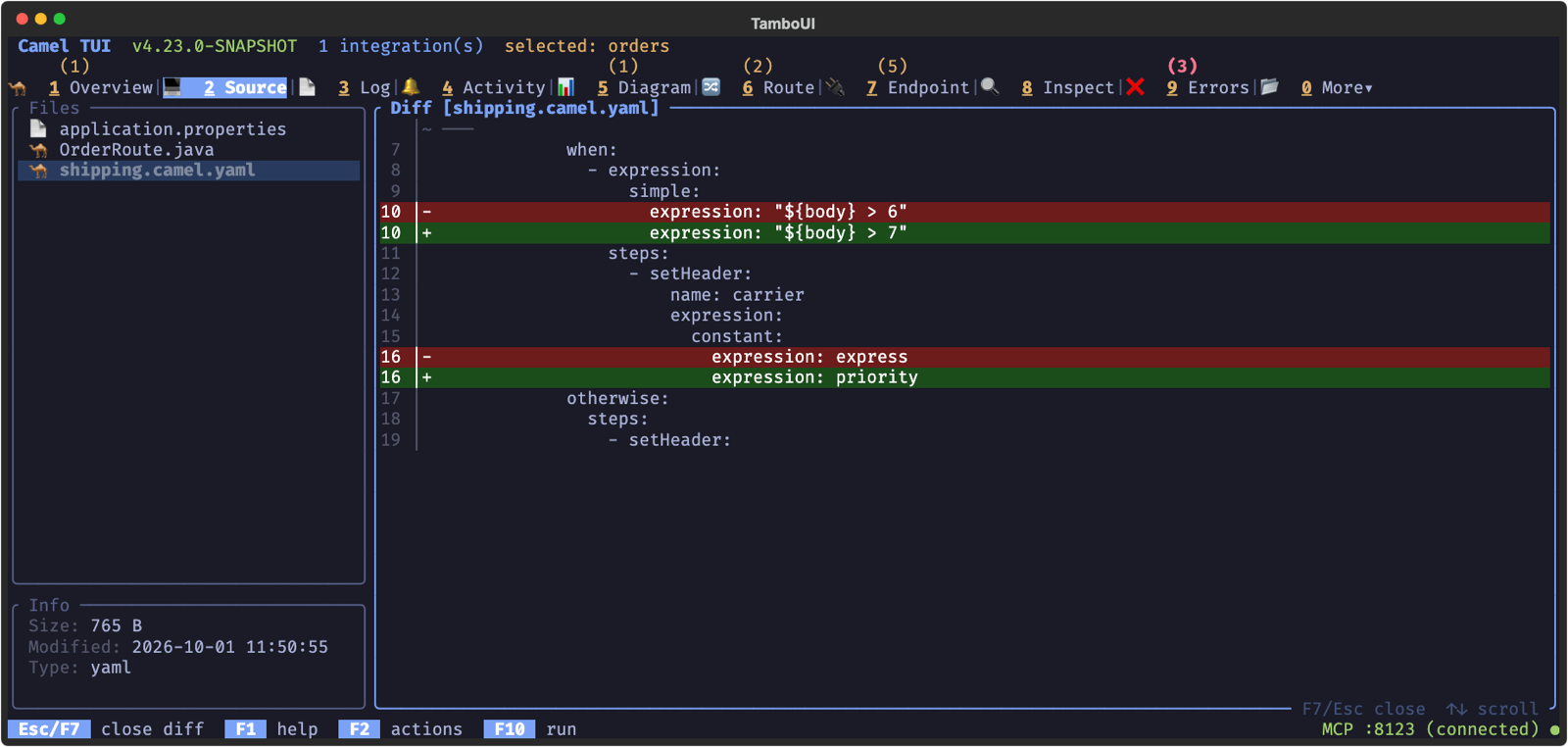
Task: Click the red X icon before Errors
Action: [1136, 87]
